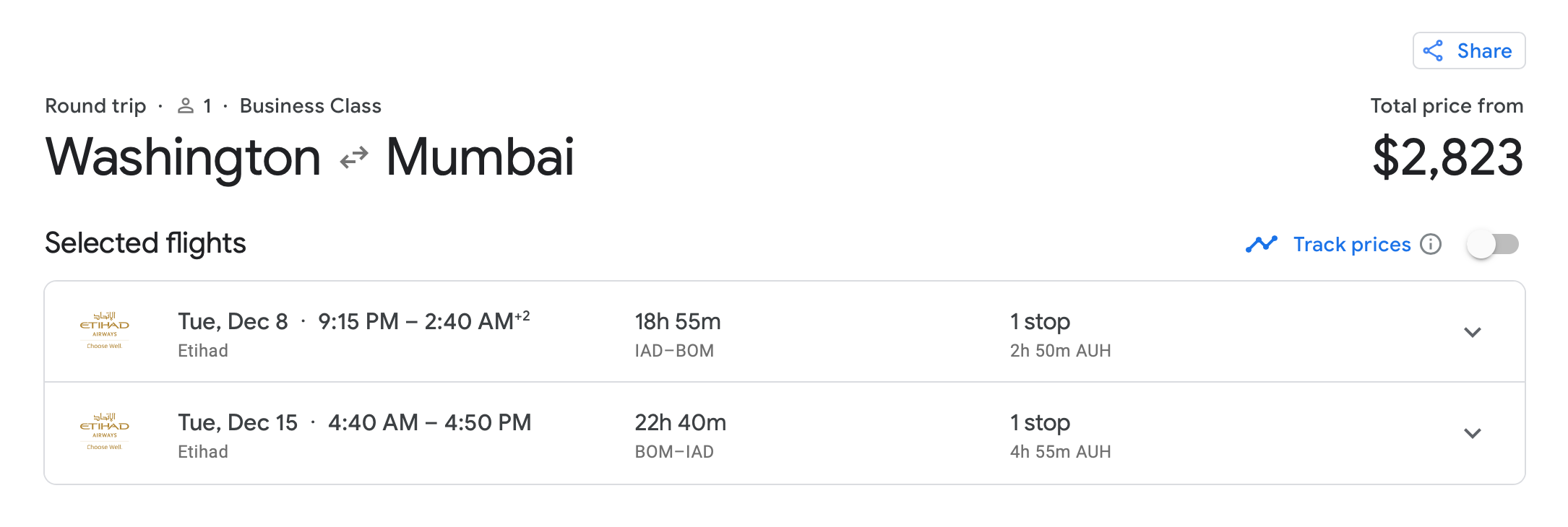
Task: Click the passenger count '1' selector
Action: click(x=207, y=105)
